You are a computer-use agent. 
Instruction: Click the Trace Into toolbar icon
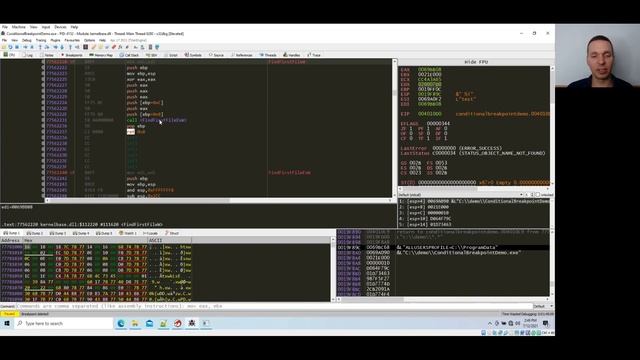tap(56, 47)
